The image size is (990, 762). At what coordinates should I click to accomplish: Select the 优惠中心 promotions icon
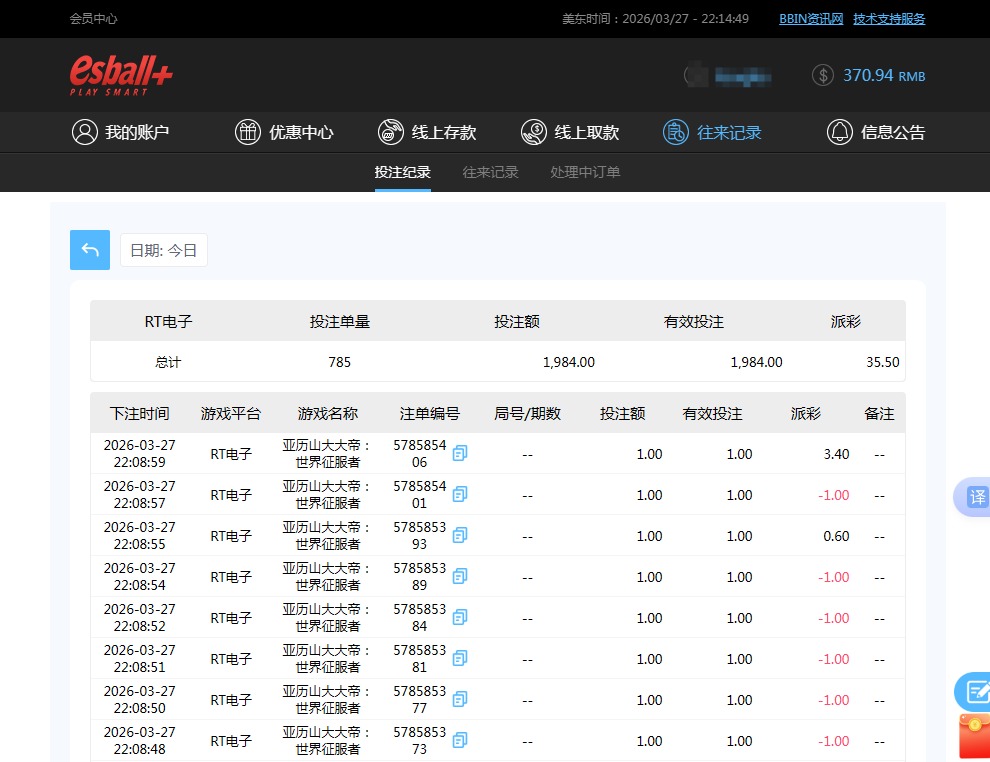pos(247,131)
